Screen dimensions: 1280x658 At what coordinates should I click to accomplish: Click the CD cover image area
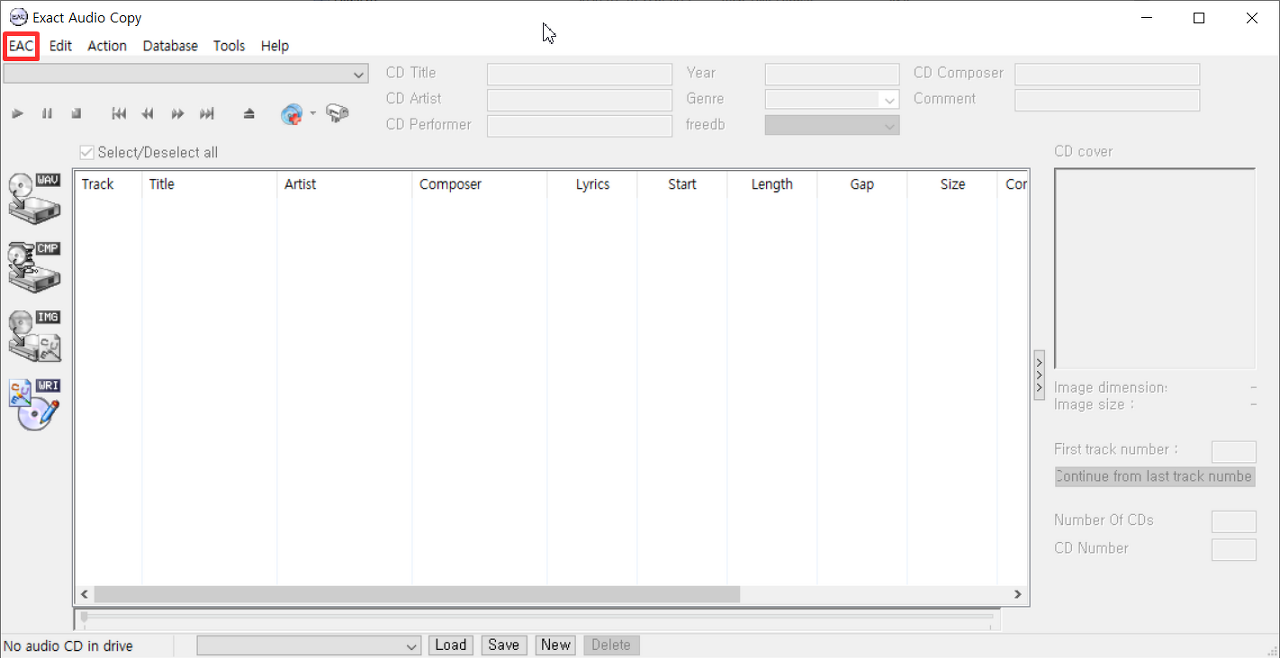pyautogui.click(x=1155, y=269)
